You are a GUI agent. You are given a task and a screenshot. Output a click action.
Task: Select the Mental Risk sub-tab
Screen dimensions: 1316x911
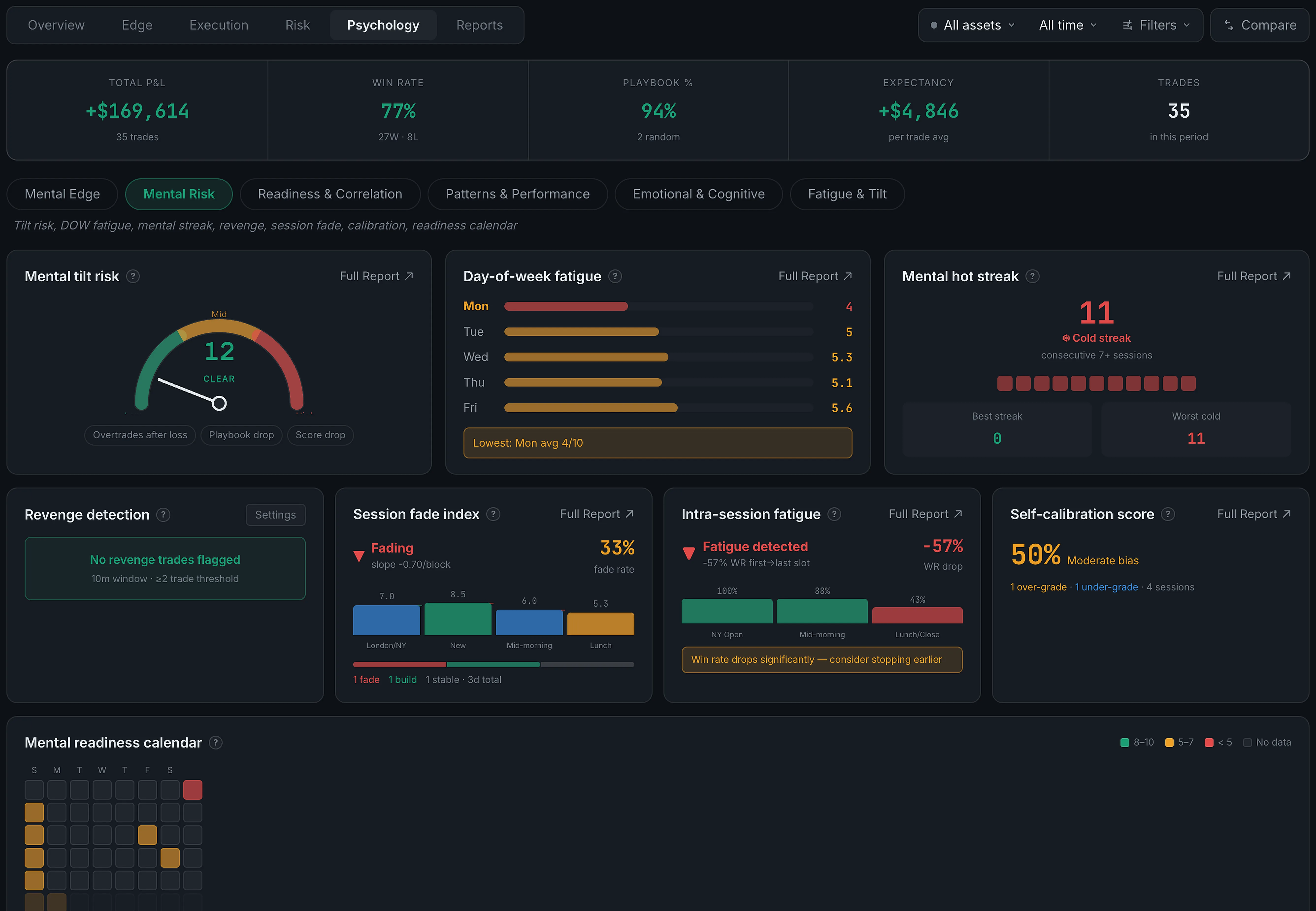[x=179, y=194]
